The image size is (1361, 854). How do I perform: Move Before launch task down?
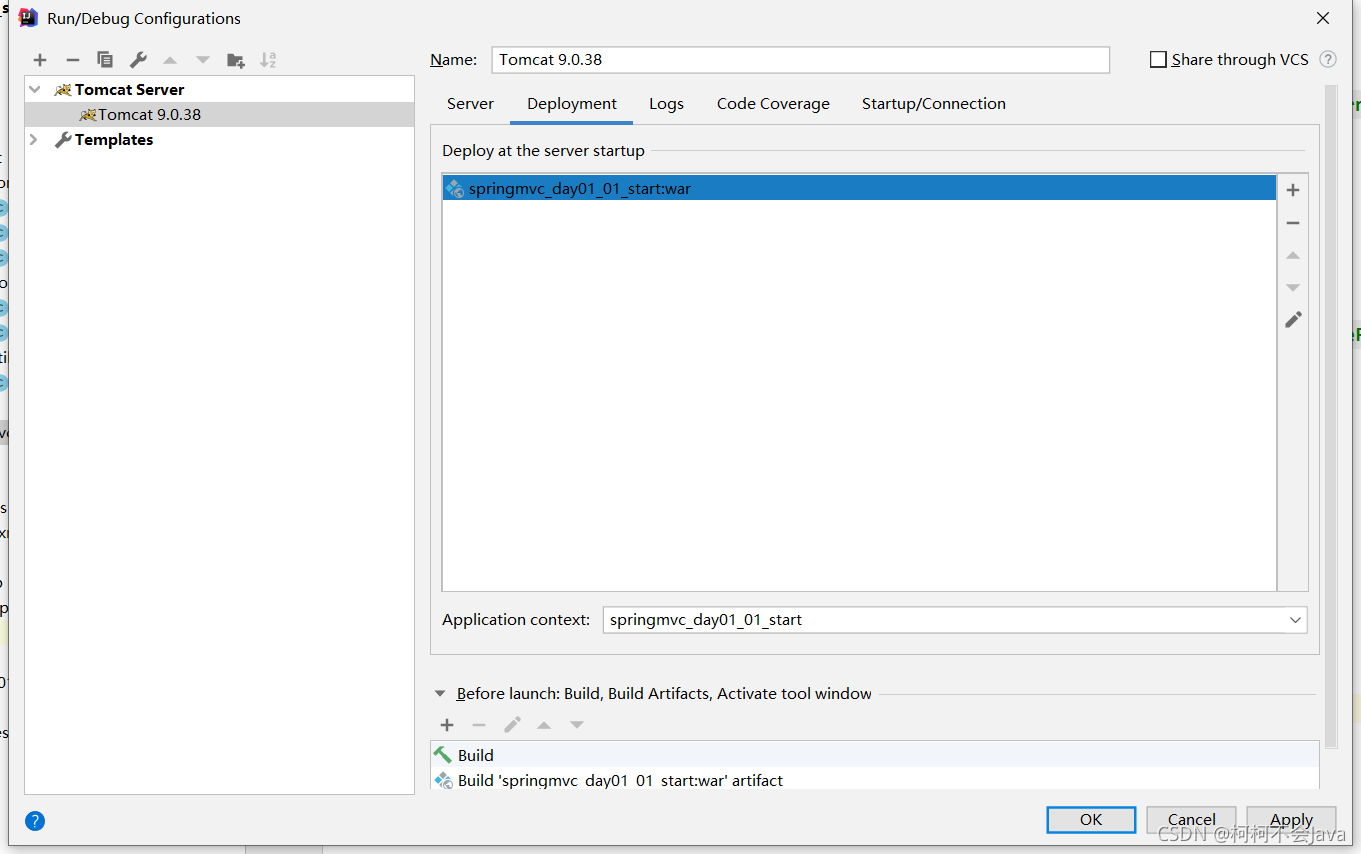pyautogui.click(x=577, y=725)
